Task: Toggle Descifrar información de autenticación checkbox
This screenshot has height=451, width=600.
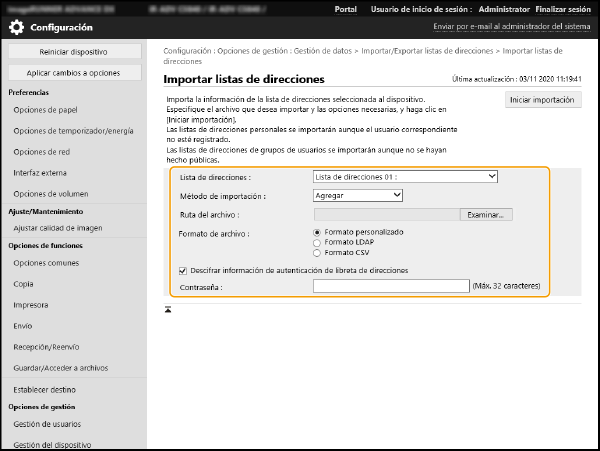Action: click(x=182, y=270)
